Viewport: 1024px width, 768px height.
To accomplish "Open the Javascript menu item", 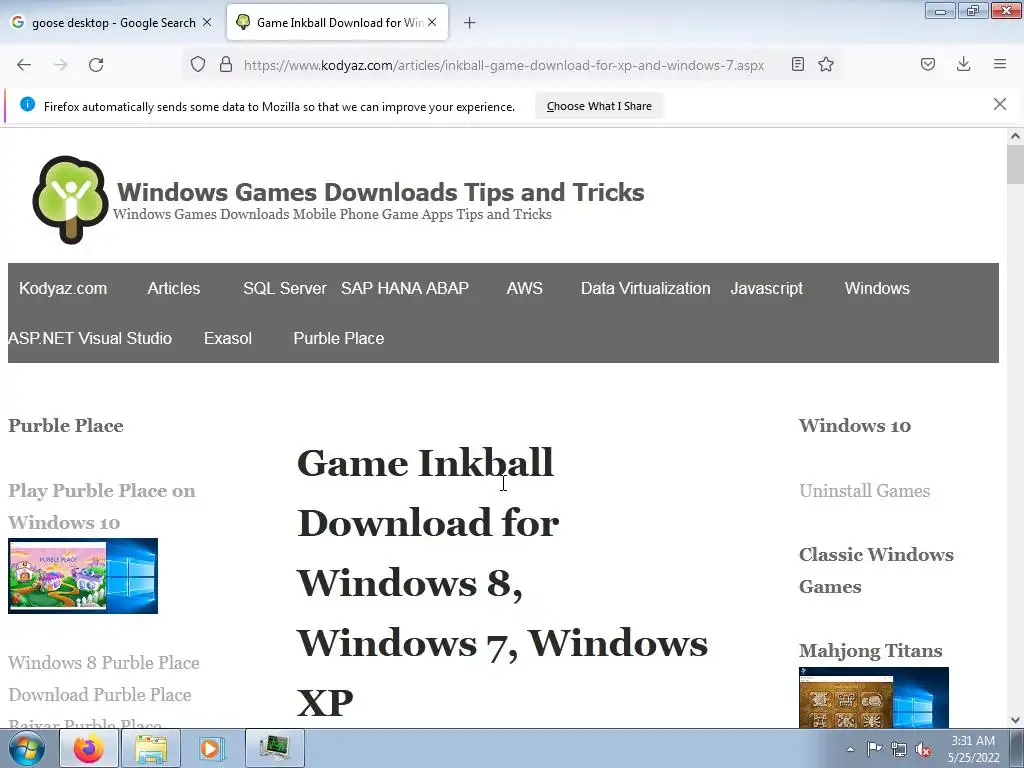I will 767,289.
